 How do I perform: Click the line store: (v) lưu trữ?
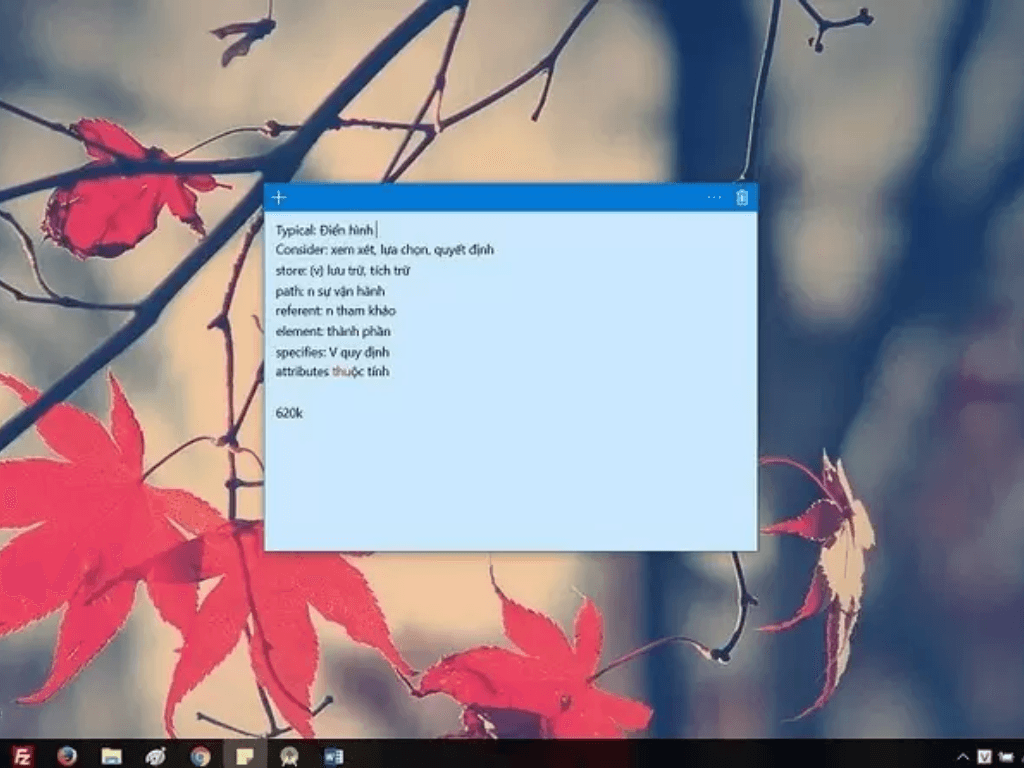330,270
